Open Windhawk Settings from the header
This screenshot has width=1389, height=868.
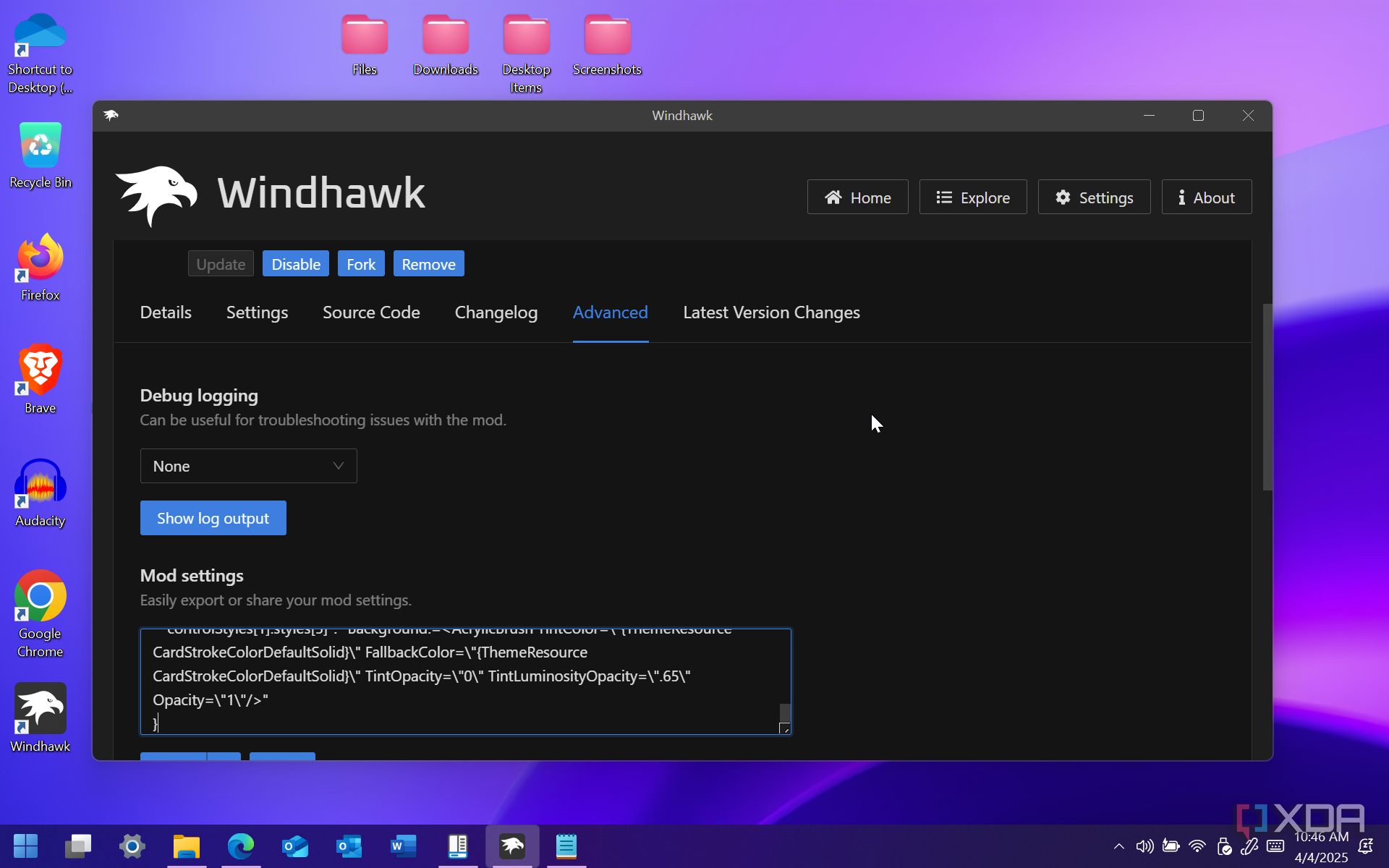[x=1094, y=197]
